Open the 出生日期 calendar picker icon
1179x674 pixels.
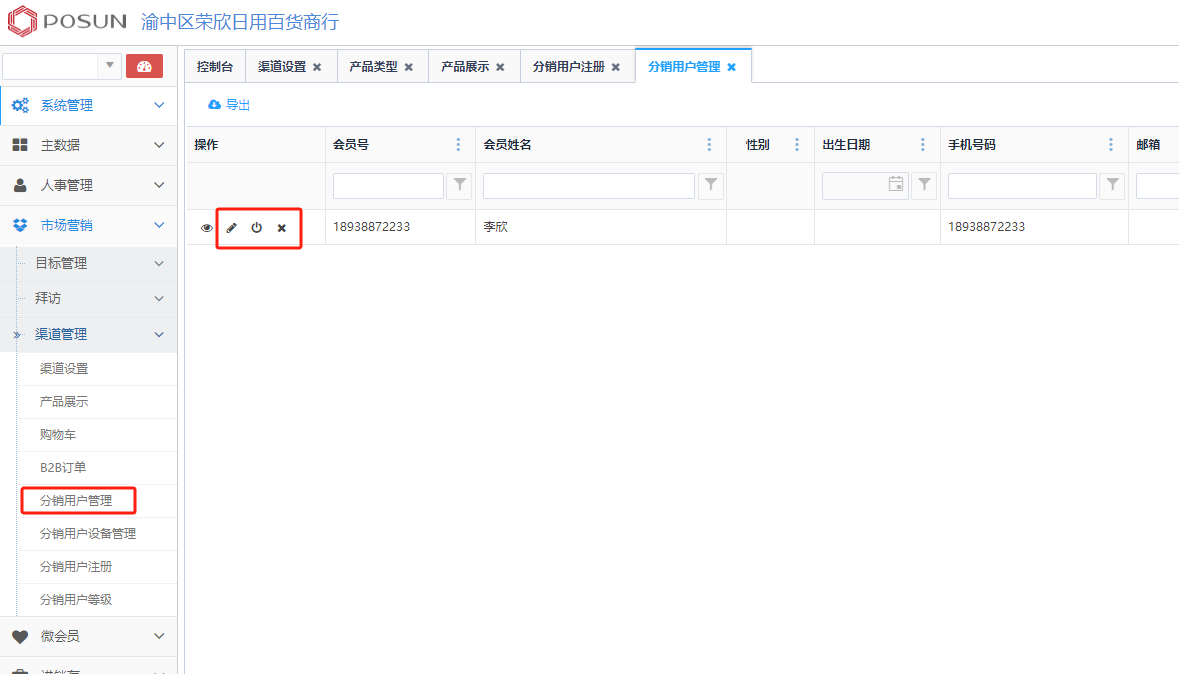pos(896,185)
